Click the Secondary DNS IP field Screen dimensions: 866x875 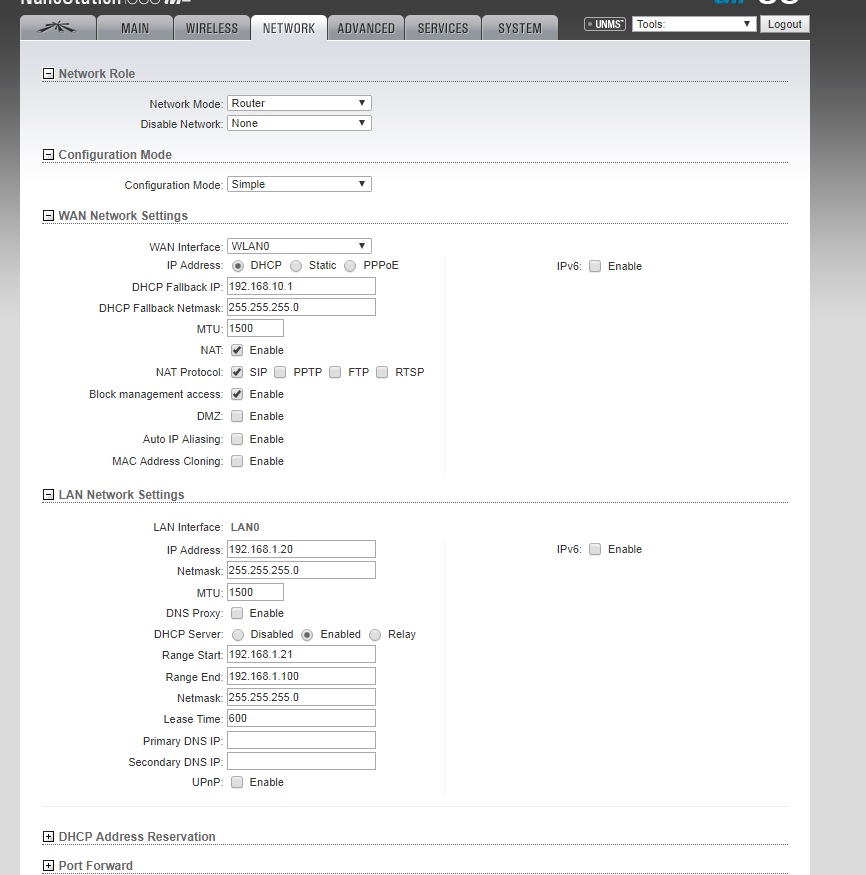pos(301,761)
